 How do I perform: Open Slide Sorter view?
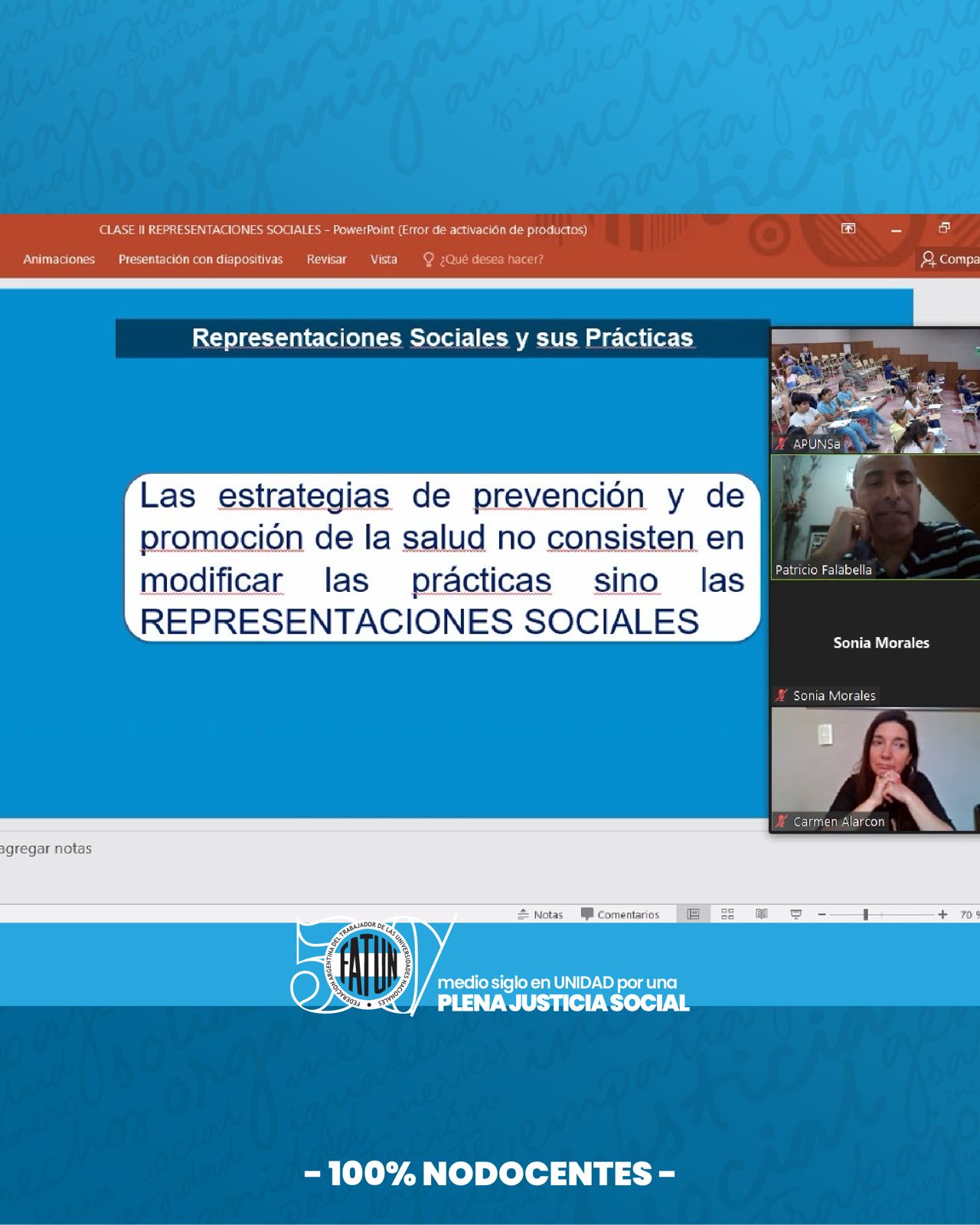tap(727, 914)
